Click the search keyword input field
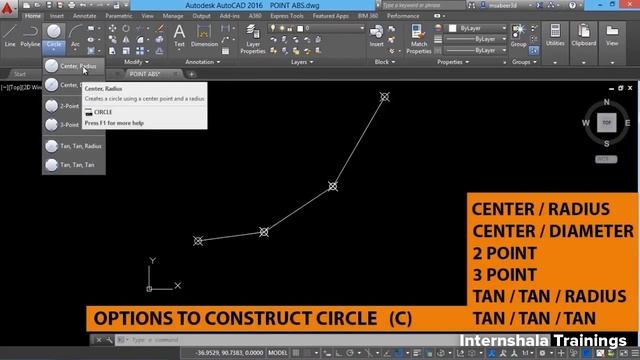The height and width of the screenshot is (360, 640). (x=422, y=5)
